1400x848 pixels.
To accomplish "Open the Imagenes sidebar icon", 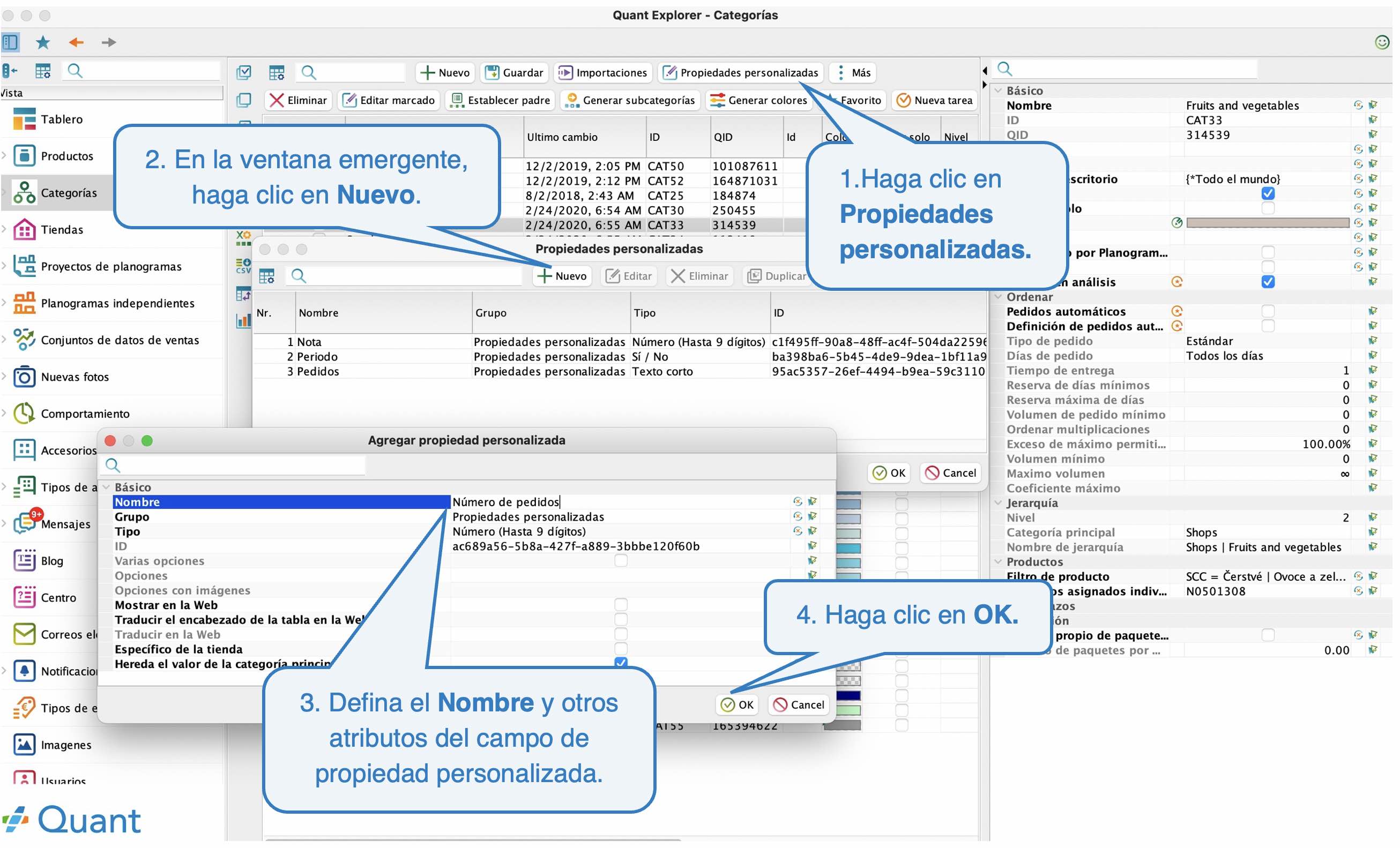I will (24, 745).
